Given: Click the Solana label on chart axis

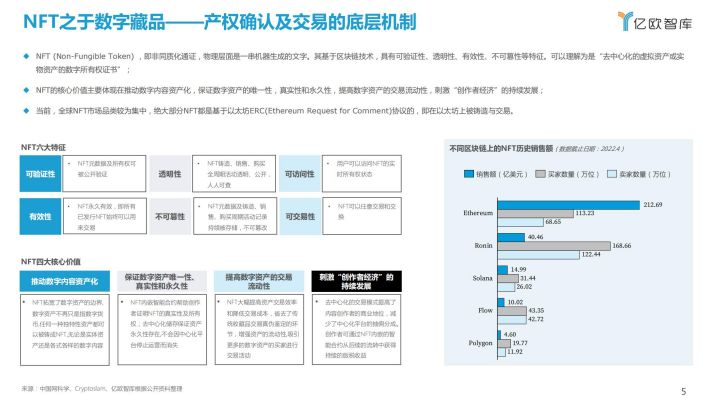Looking at the screenshot, I should click(x=482, y=278).
